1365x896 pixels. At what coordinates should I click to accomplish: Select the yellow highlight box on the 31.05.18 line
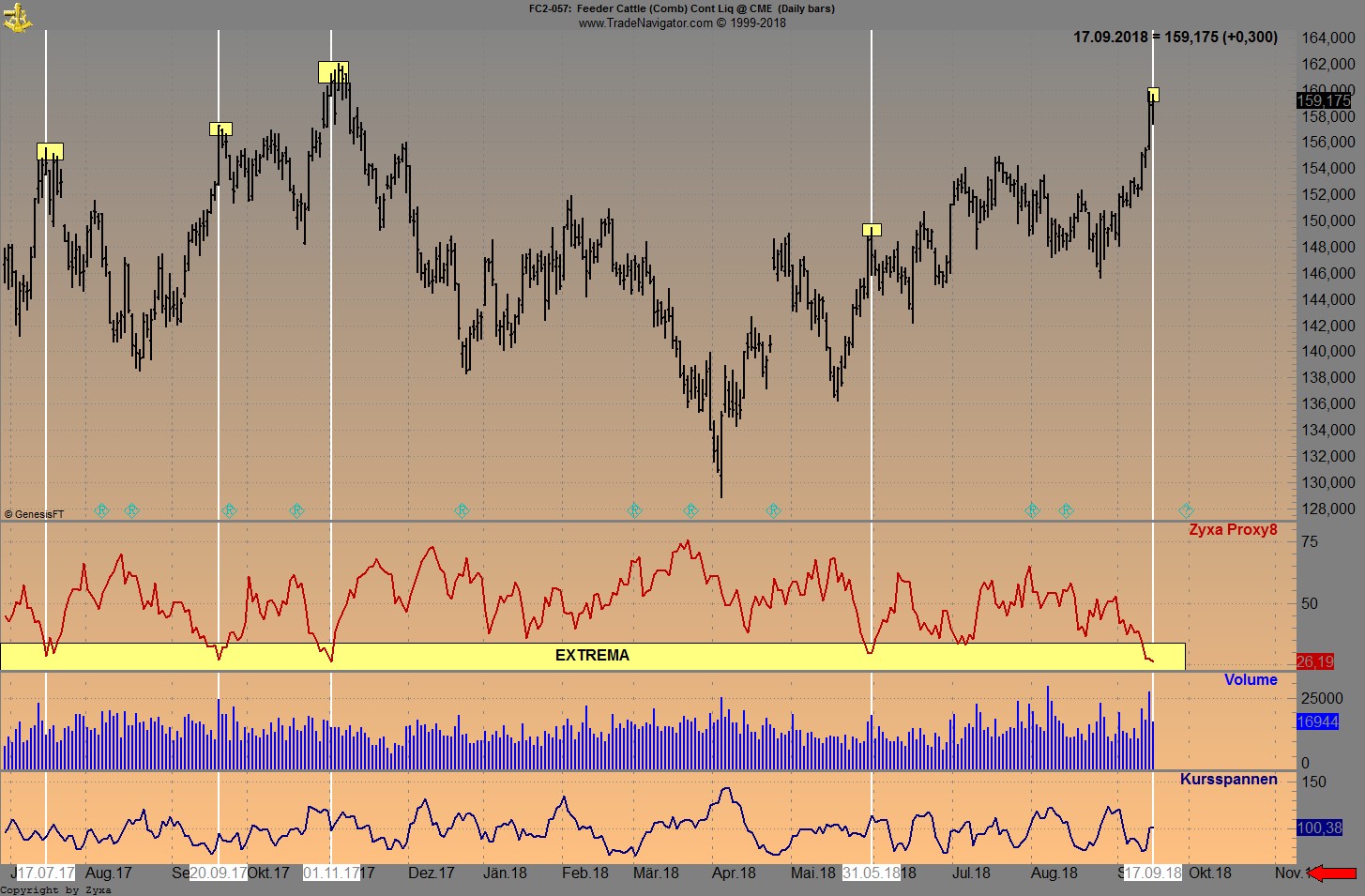872,230
